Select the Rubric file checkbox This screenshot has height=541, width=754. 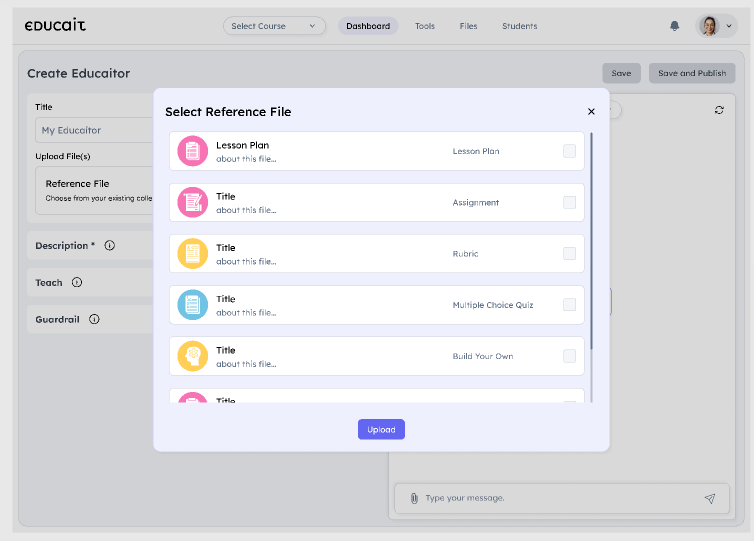pos(569,254)
